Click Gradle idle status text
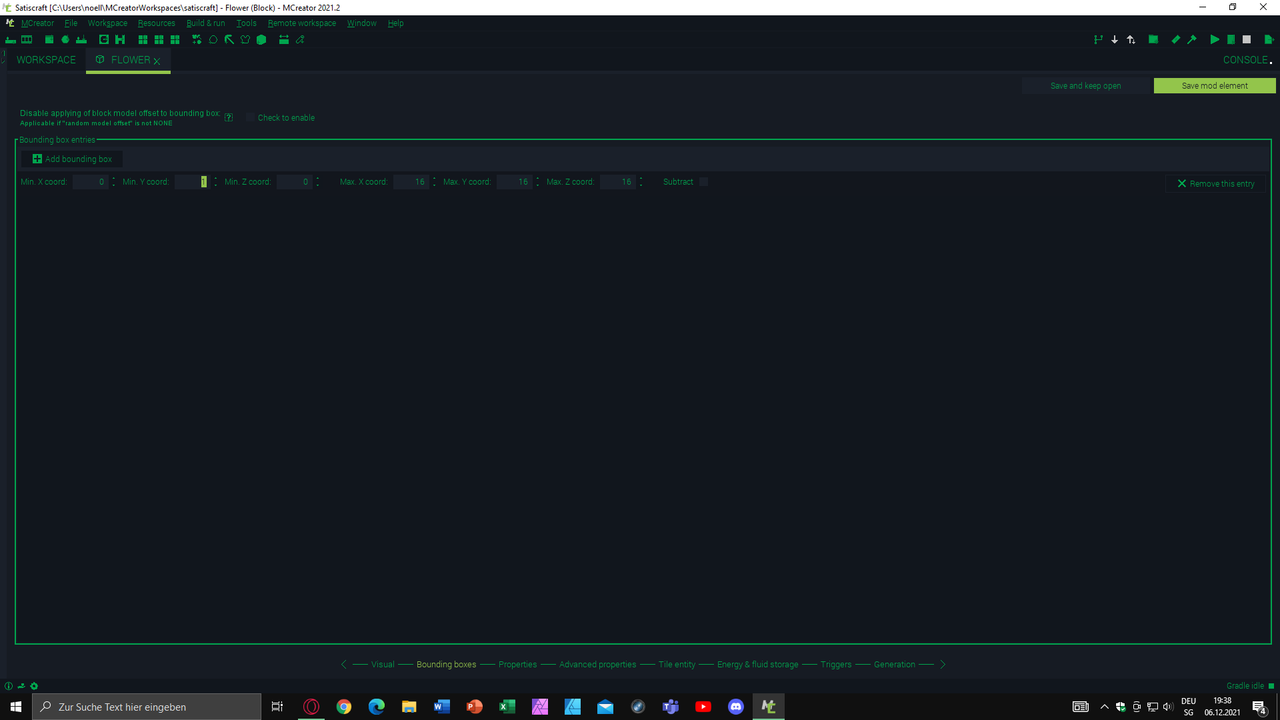The width and height of the screenshot is (1280, 720). point(1245,686)
